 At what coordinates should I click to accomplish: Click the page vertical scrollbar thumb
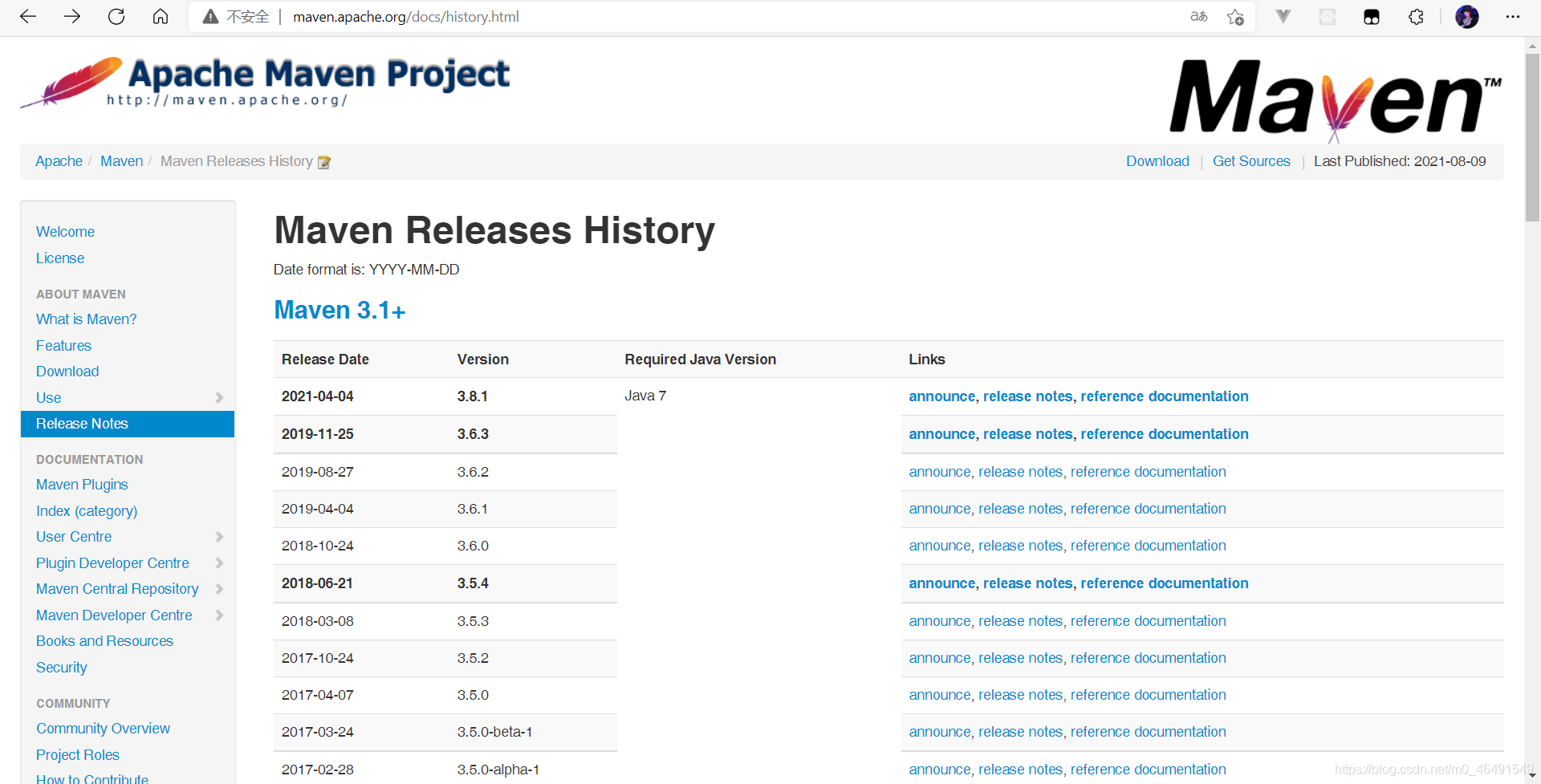1532,136
